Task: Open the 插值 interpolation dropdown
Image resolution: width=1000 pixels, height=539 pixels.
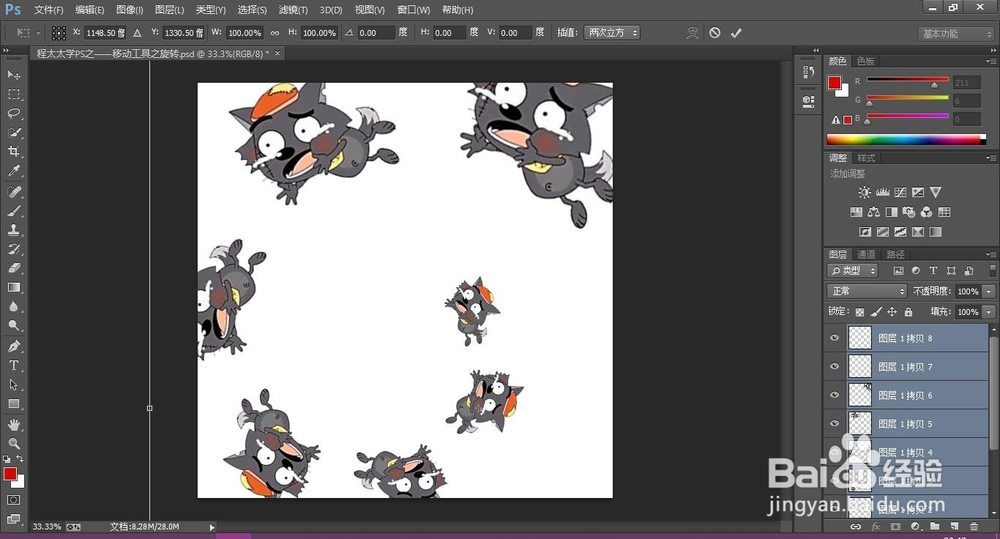Action: click(611, 33)
